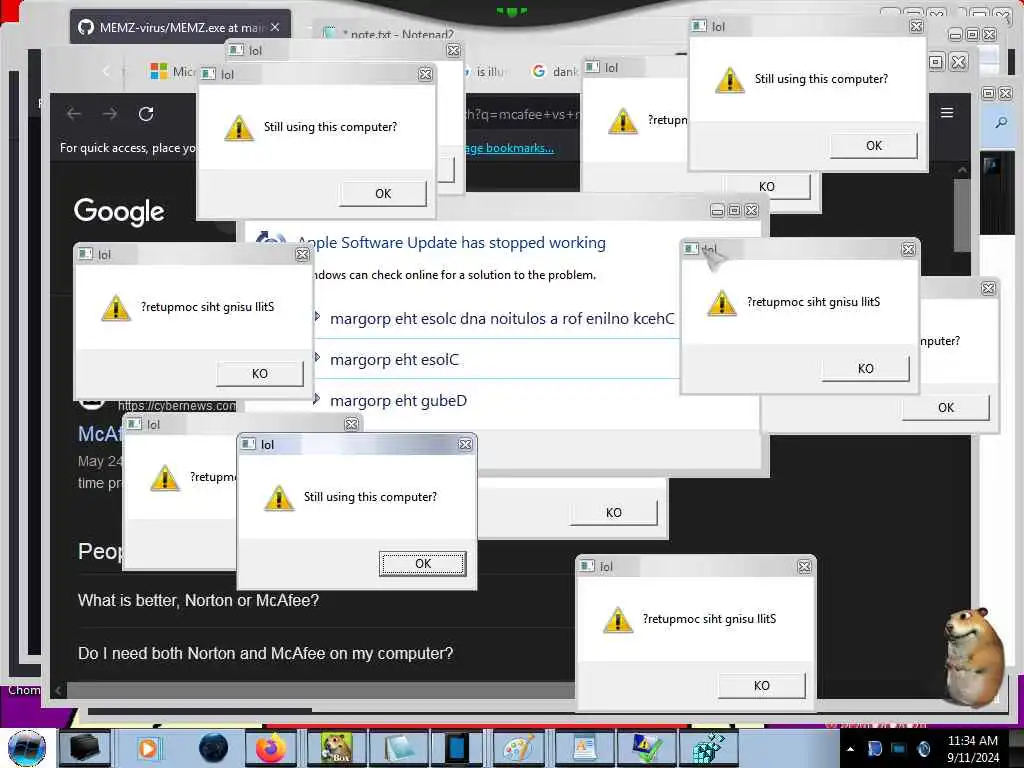Close the MEMZ-virus/MEMZ.exe browser tab
The image size is (1024, 768).
275,27
